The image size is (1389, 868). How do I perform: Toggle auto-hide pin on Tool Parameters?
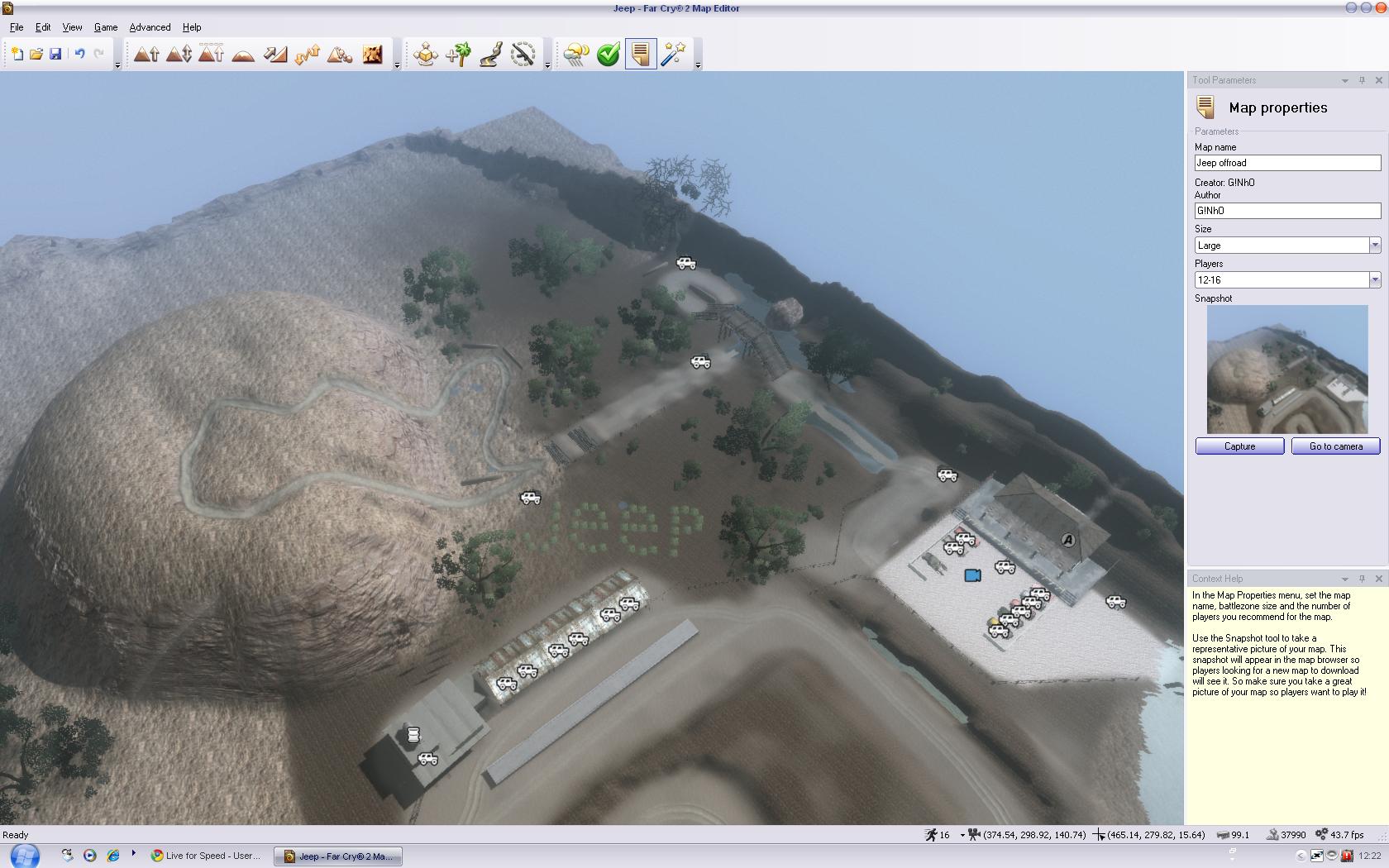point(1362,80)
